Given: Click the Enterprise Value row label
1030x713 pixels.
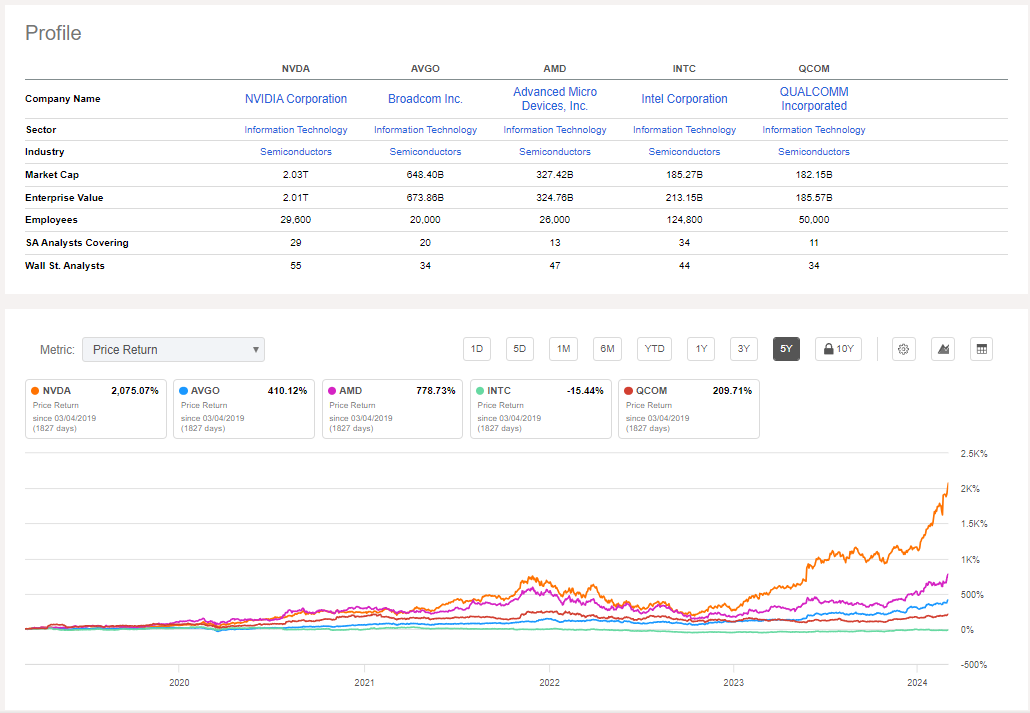Looking at the screenshot, I should coord(64,198).
